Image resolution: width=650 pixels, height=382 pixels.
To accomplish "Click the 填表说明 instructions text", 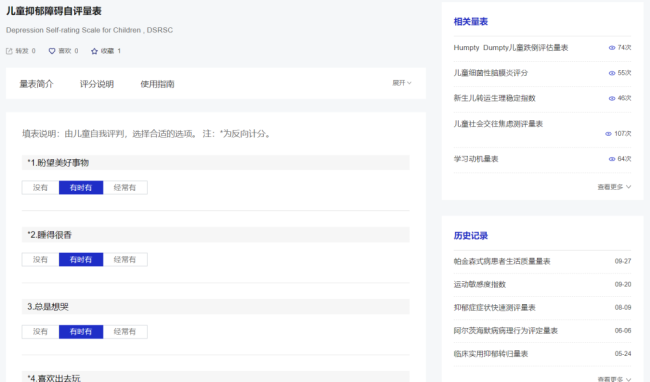I will [x=148, y=134].
